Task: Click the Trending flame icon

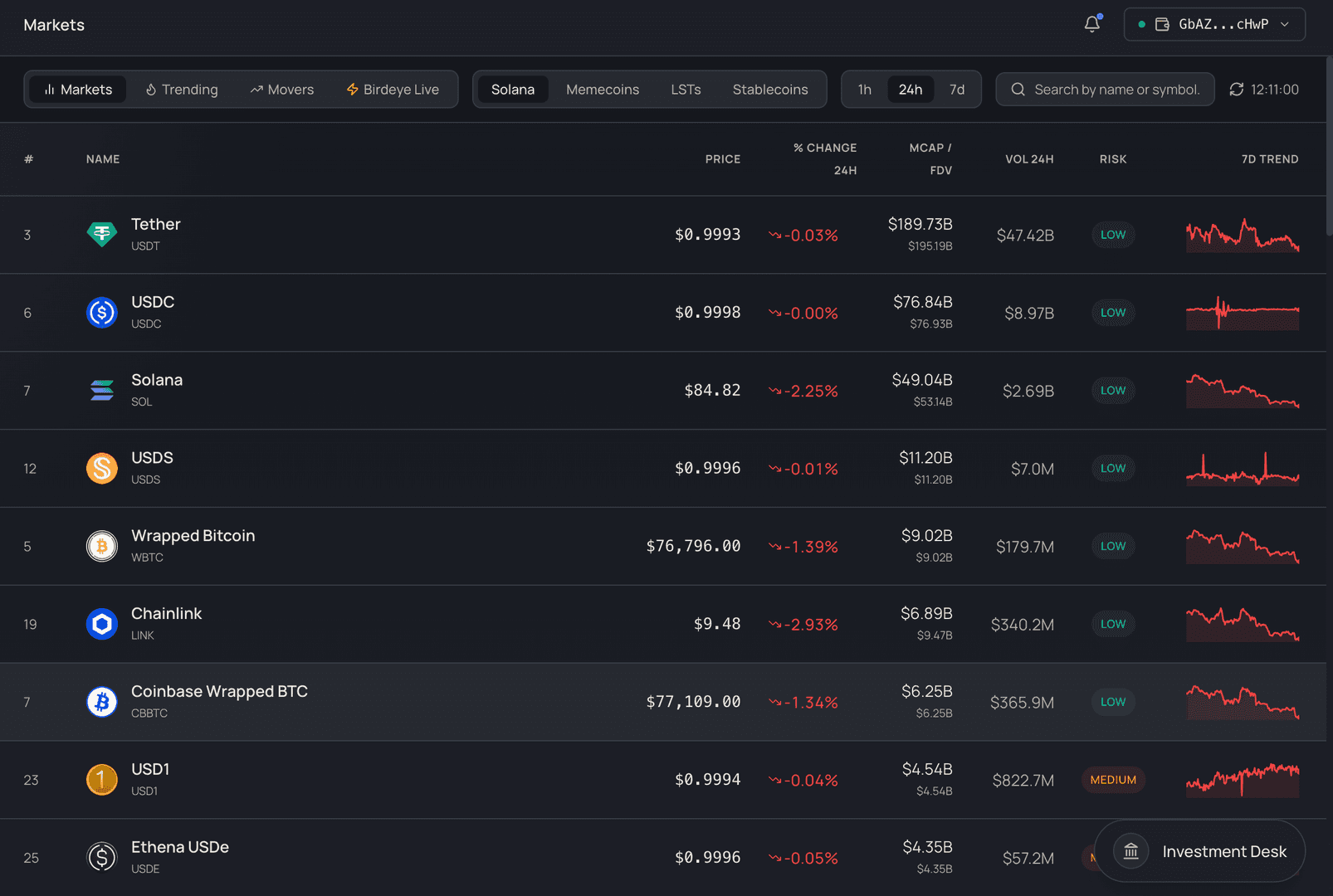Action: 151,90
